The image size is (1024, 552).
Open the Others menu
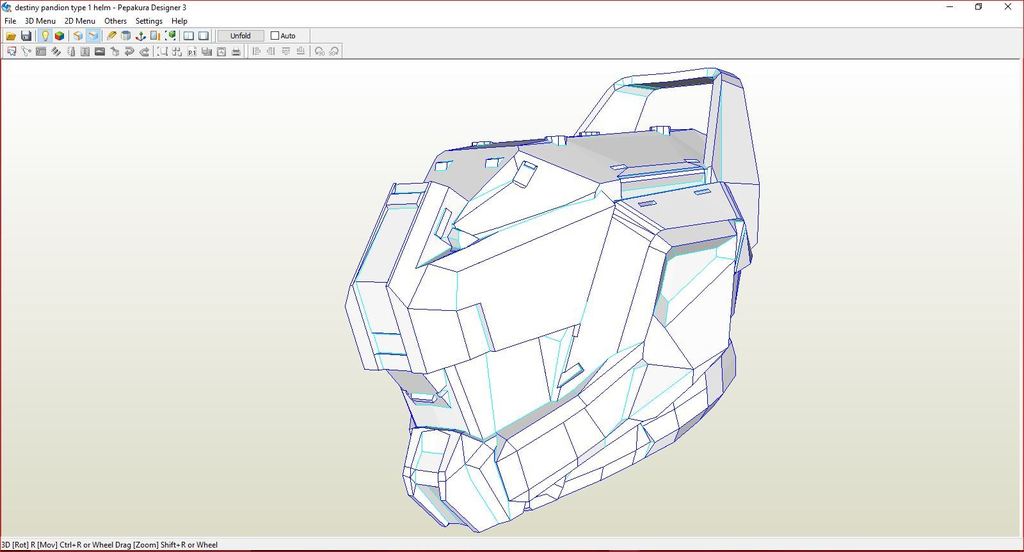coord(116,21)
